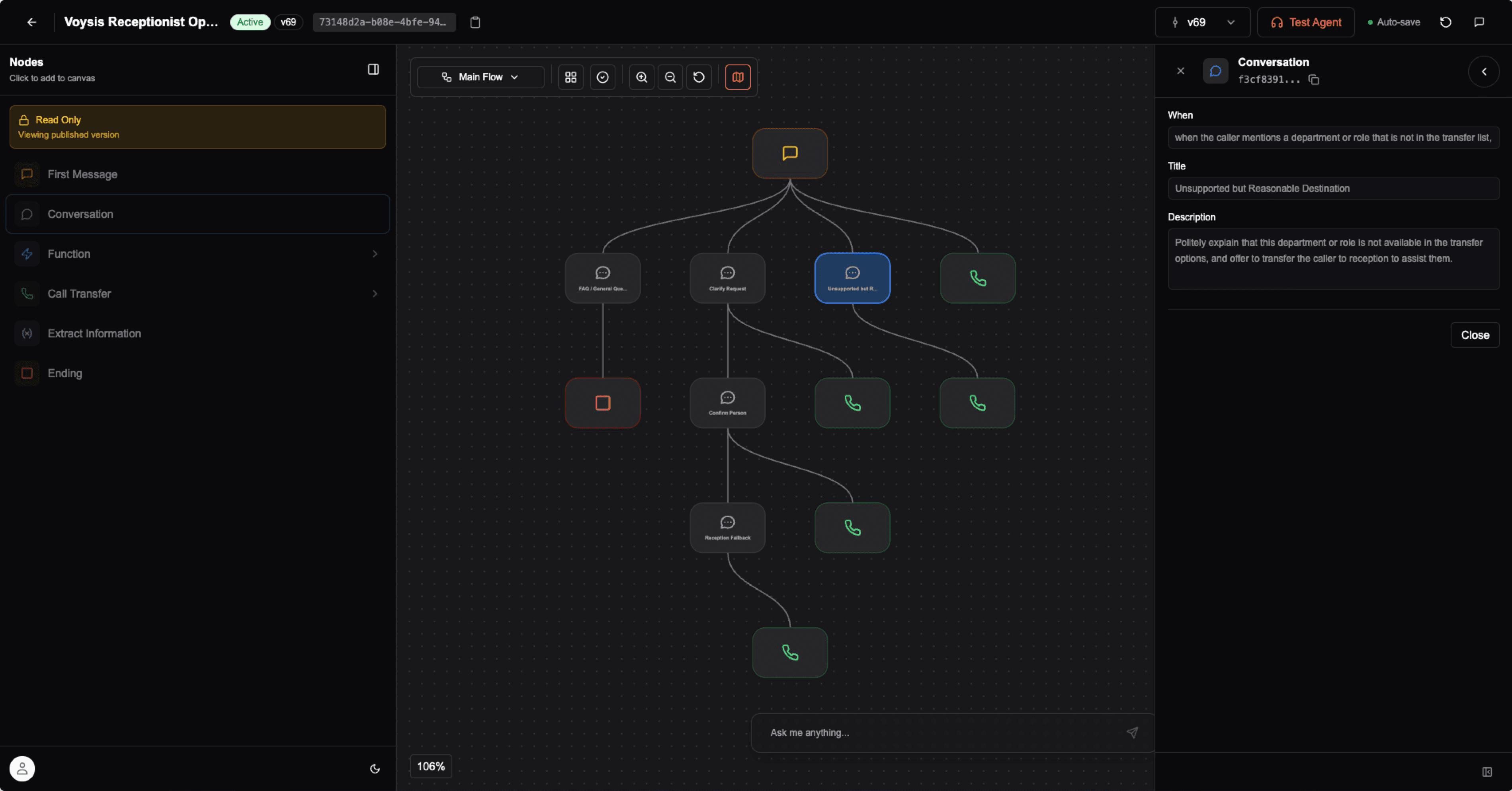Toggle the Nodes sidebar panel icon
The width and height of the screenshot is (1512, 791).
point(373,69)
